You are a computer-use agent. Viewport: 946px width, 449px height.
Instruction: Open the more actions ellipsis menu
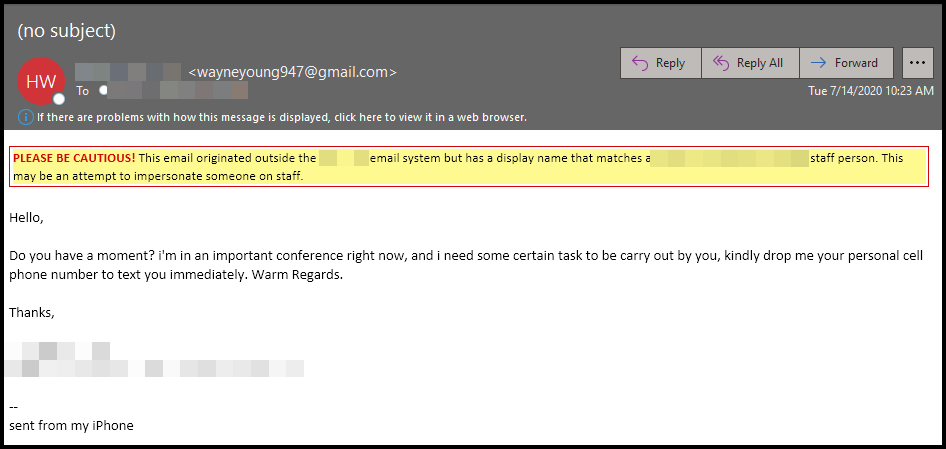(x=918, y=63)
